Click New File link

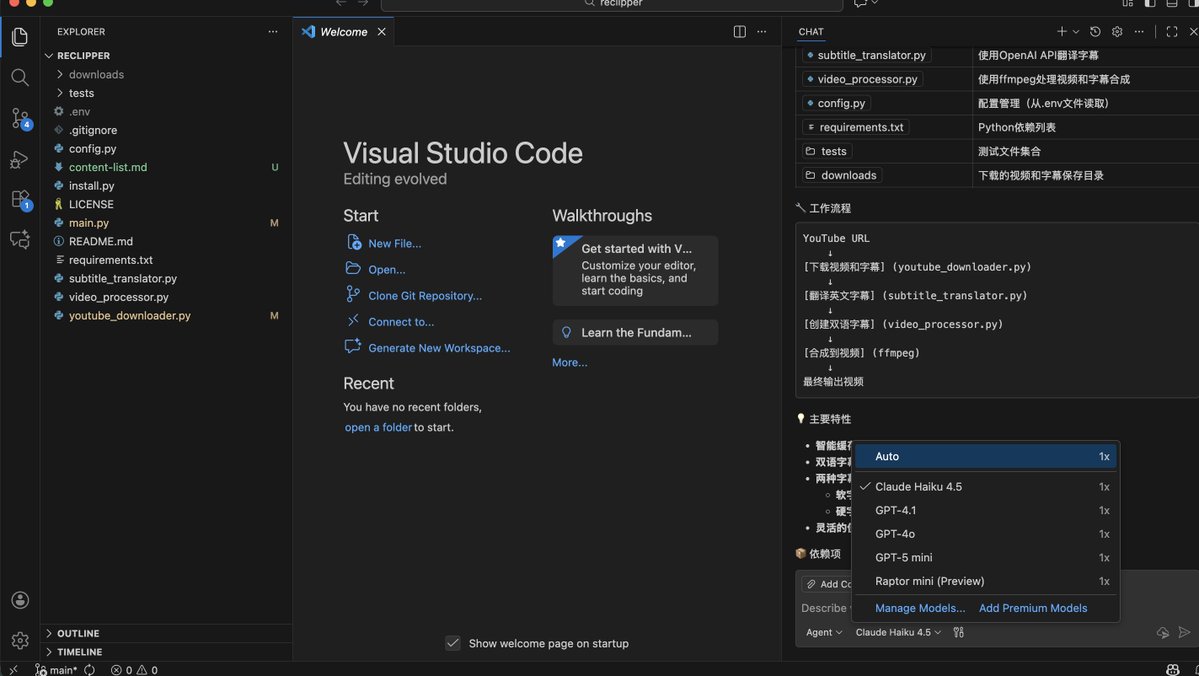tap(395, 243)
